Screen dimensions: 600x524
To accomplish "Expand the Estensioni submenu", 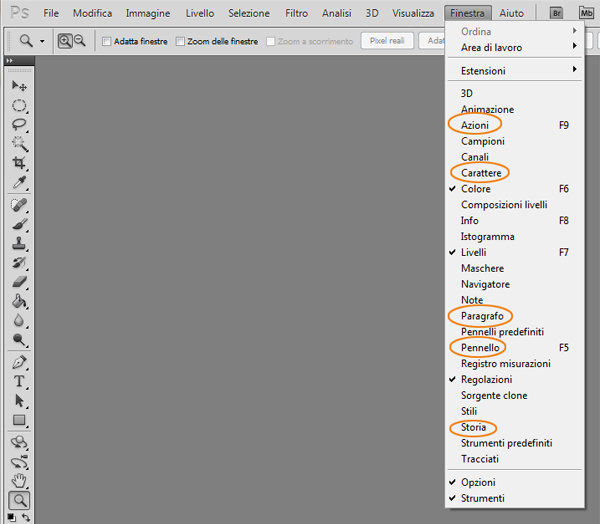I will (515, 71).
